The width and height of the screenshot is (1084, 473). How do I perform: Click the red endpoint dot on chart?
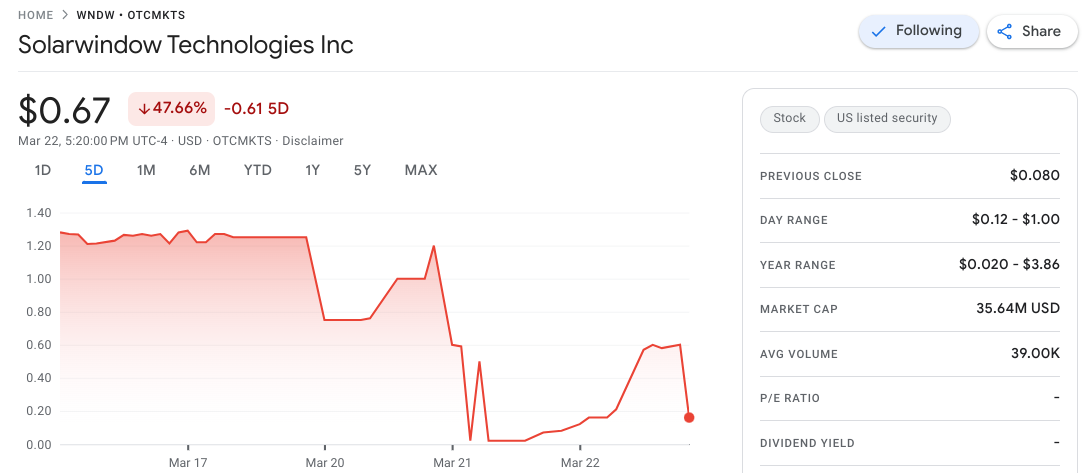pos(689,417)
